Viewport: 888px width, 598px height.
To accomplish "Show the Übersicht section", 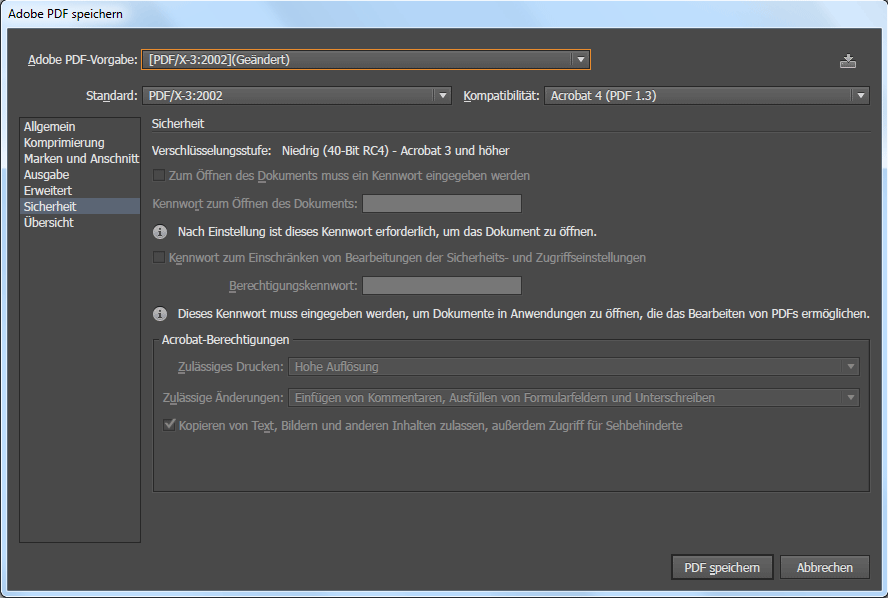I will 49,223.
